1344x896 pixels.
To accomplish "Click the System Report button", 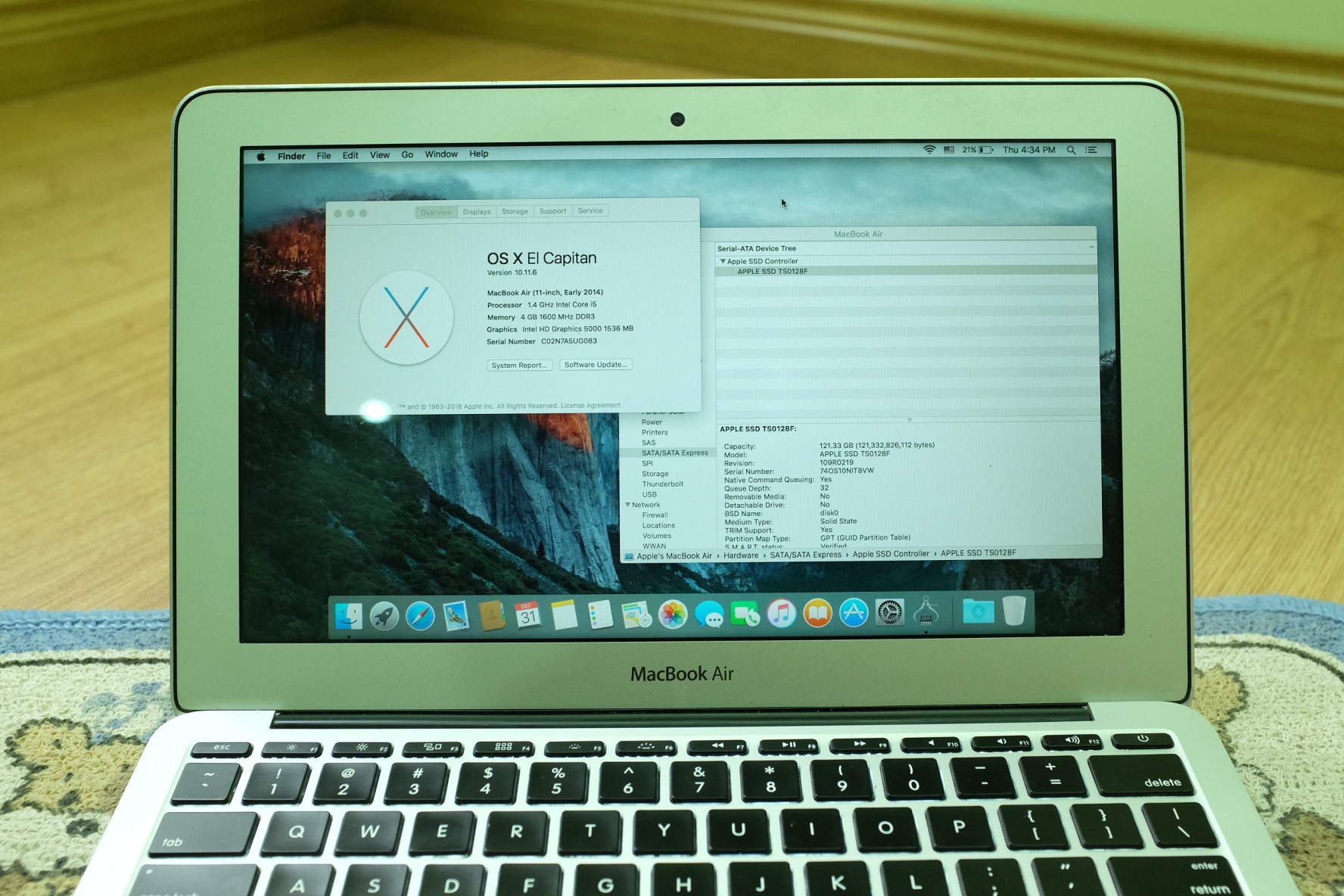I will (518, 366).
